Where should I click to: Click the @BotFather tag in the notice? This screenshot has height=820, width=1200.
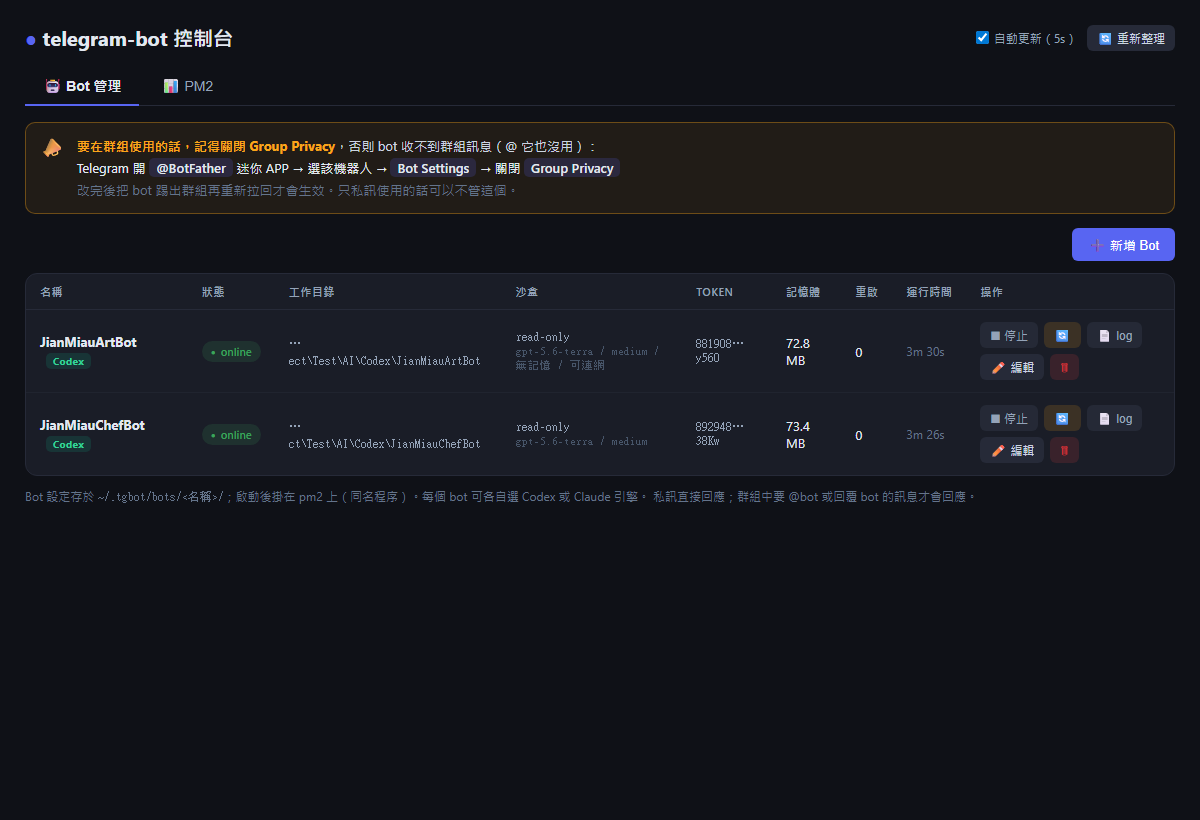tap(191, 168)
